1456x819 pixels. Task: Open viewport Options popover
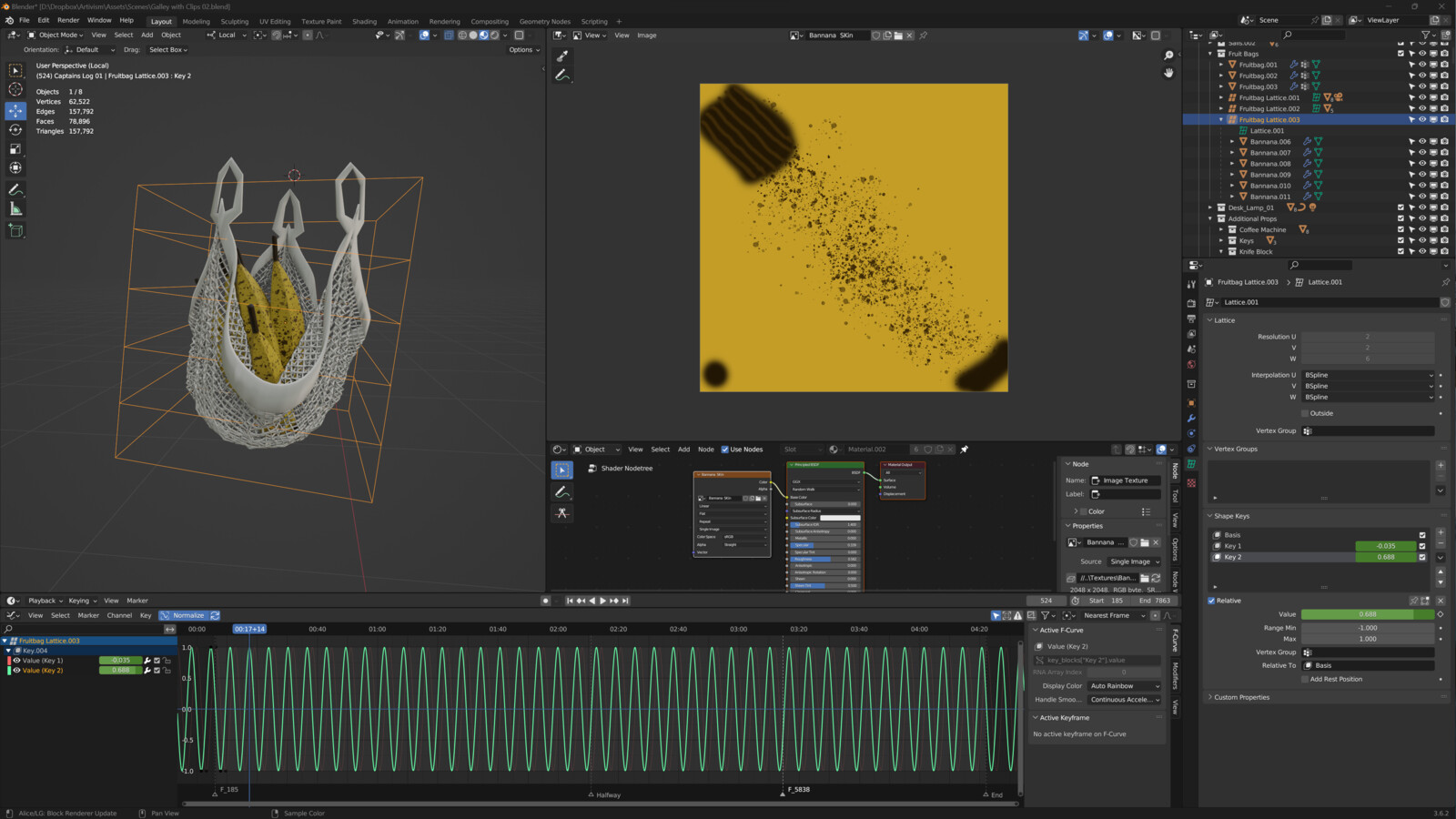coord(523,50)
